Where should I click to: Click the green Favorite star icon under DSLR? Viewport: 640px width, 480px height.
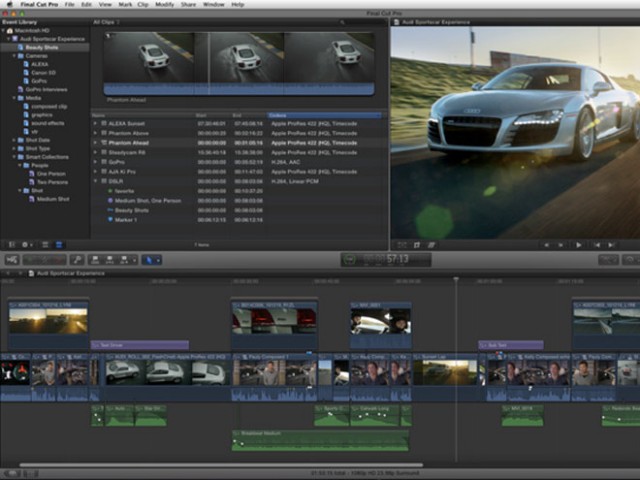110,191
